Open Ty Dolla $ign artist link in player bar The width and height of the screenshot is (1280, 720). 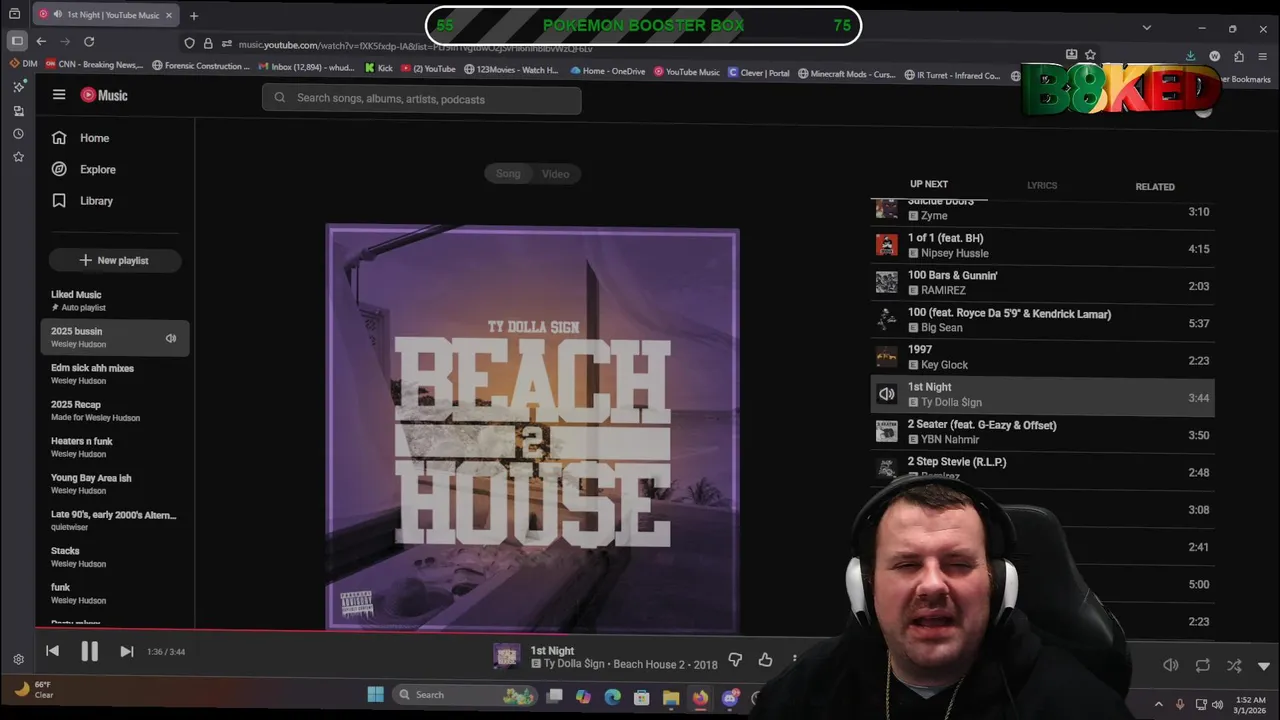[x=574, y=664]
